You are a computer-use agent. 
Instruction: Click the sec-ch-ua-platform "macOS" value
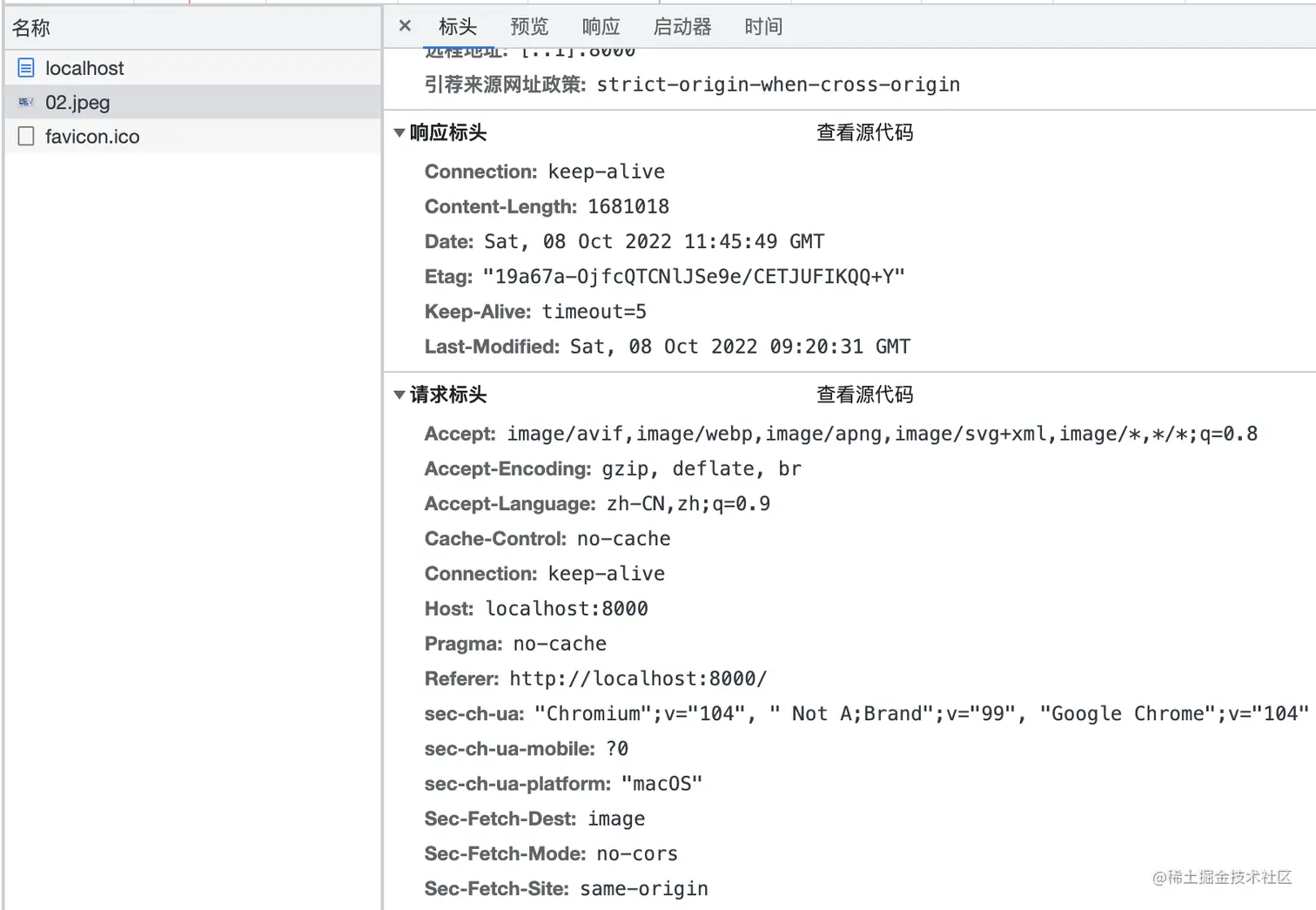[661, 784]
